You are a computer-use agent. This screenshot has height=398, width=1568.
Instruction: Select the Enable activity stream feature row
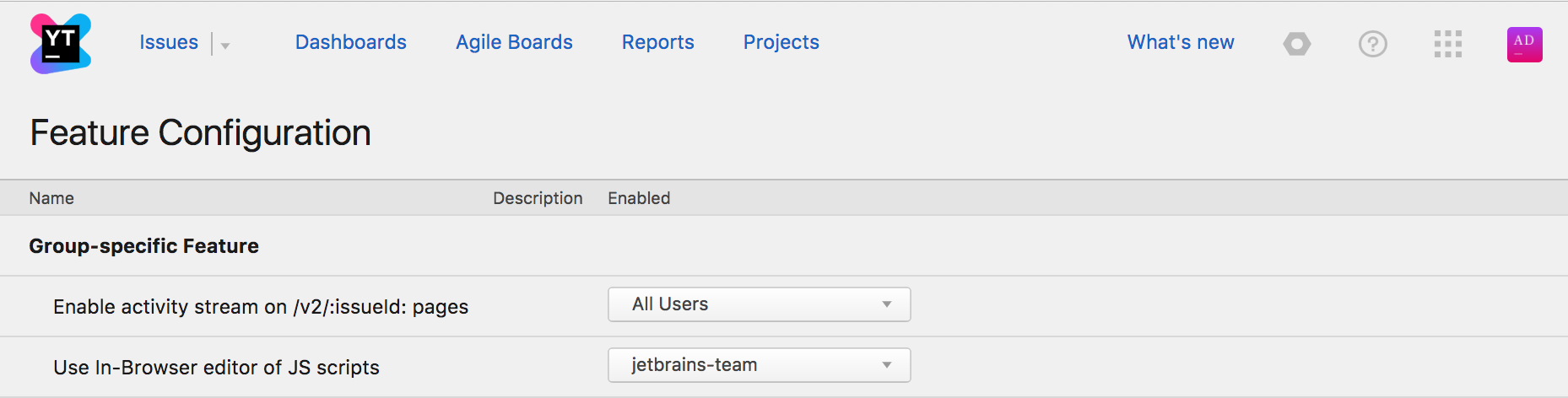click(784, 306)
